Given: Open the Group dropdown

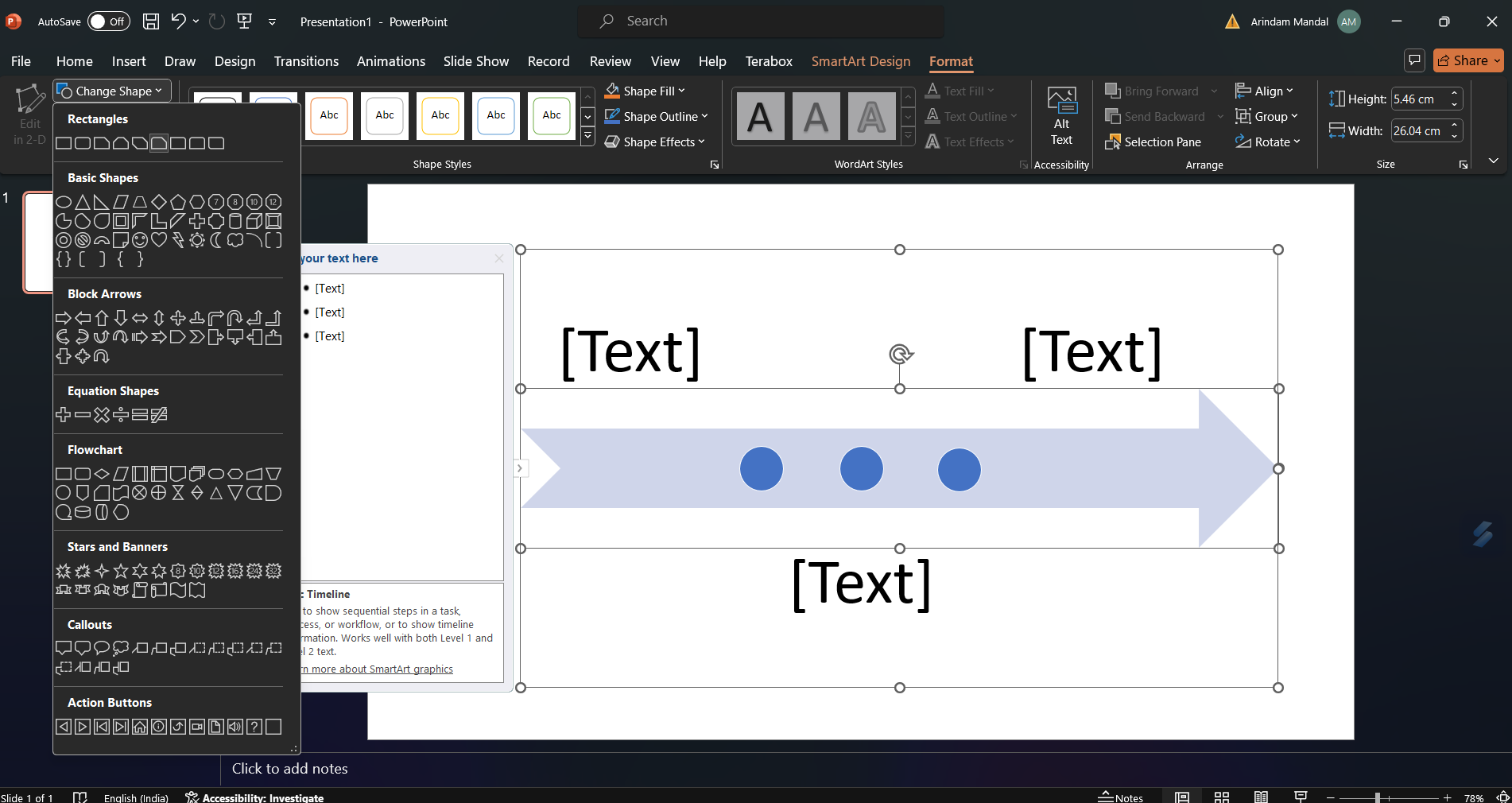Looking at the screenshot, I should click(x=1266, y=116).
